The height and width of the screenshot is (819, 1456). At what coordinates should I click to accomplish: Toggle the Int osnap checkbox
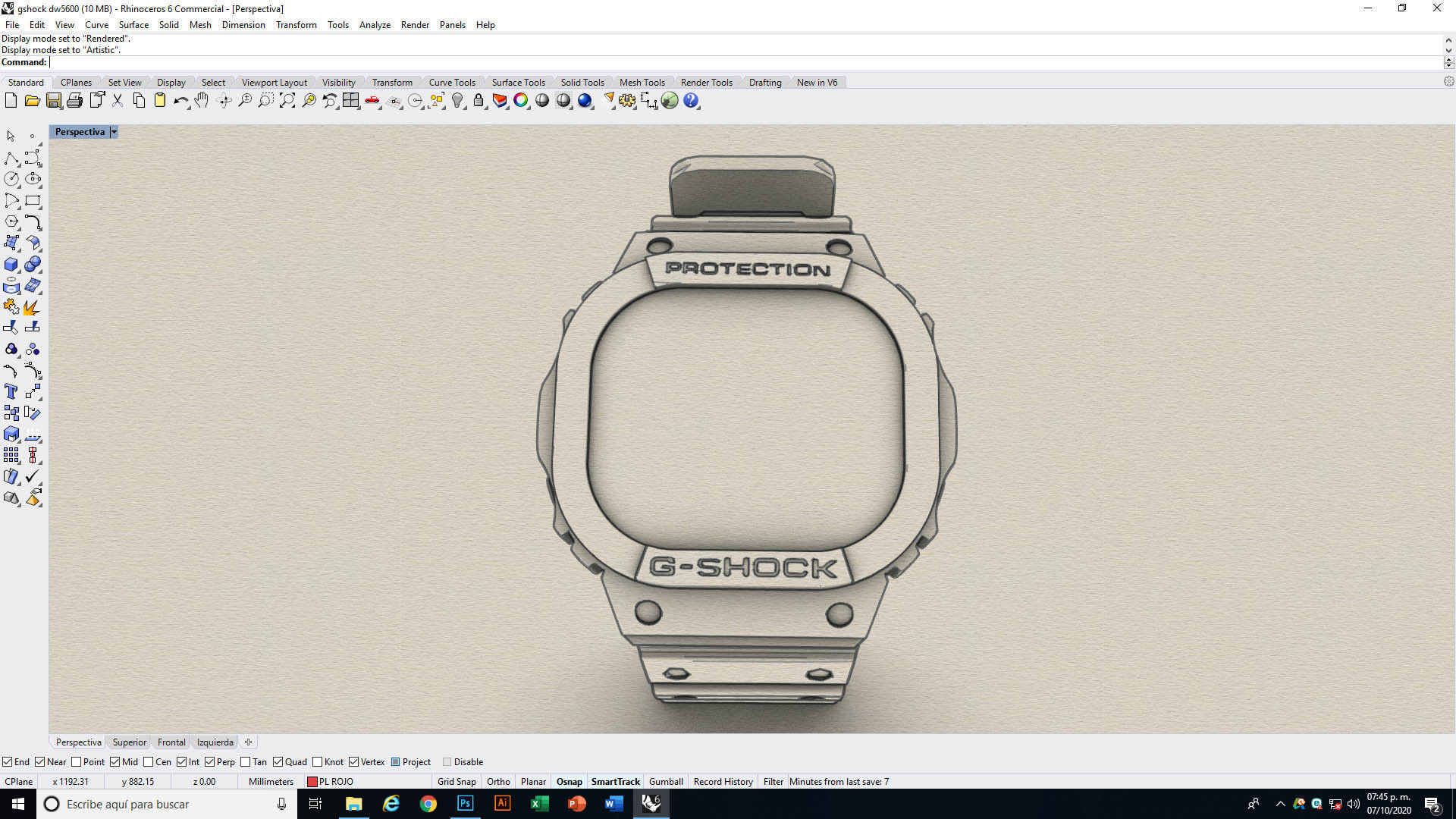pyautogui.click(x=182, y=761)
